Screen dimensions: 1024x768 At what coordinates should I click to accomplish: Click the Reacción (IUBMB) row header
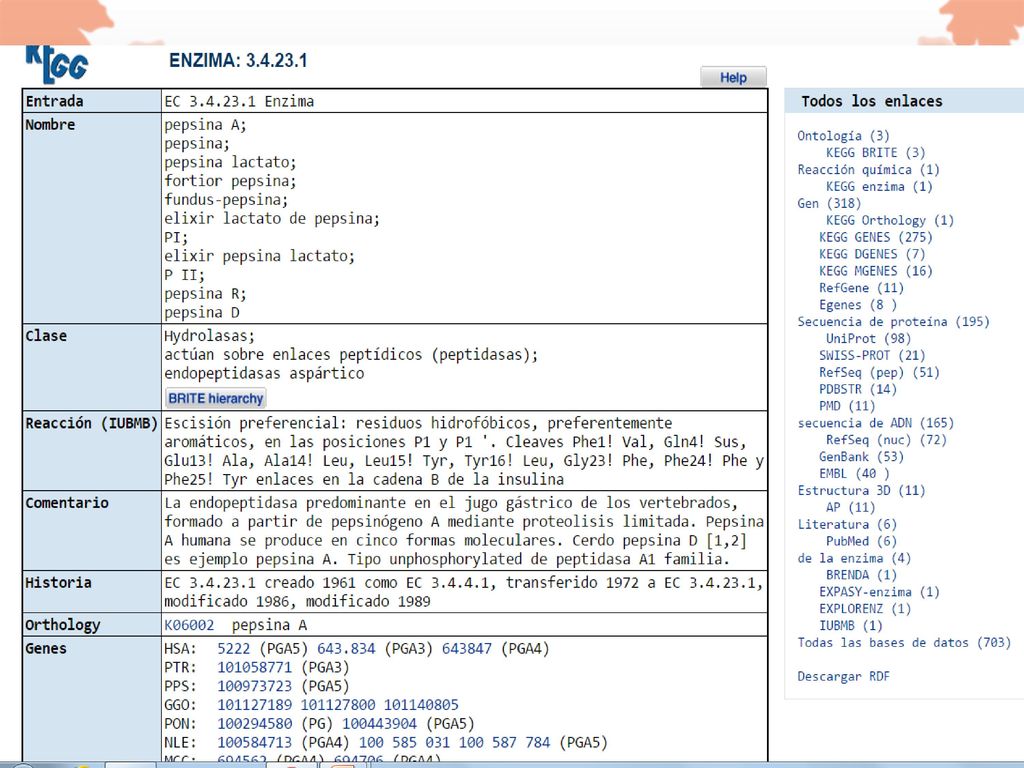[92, 451]
